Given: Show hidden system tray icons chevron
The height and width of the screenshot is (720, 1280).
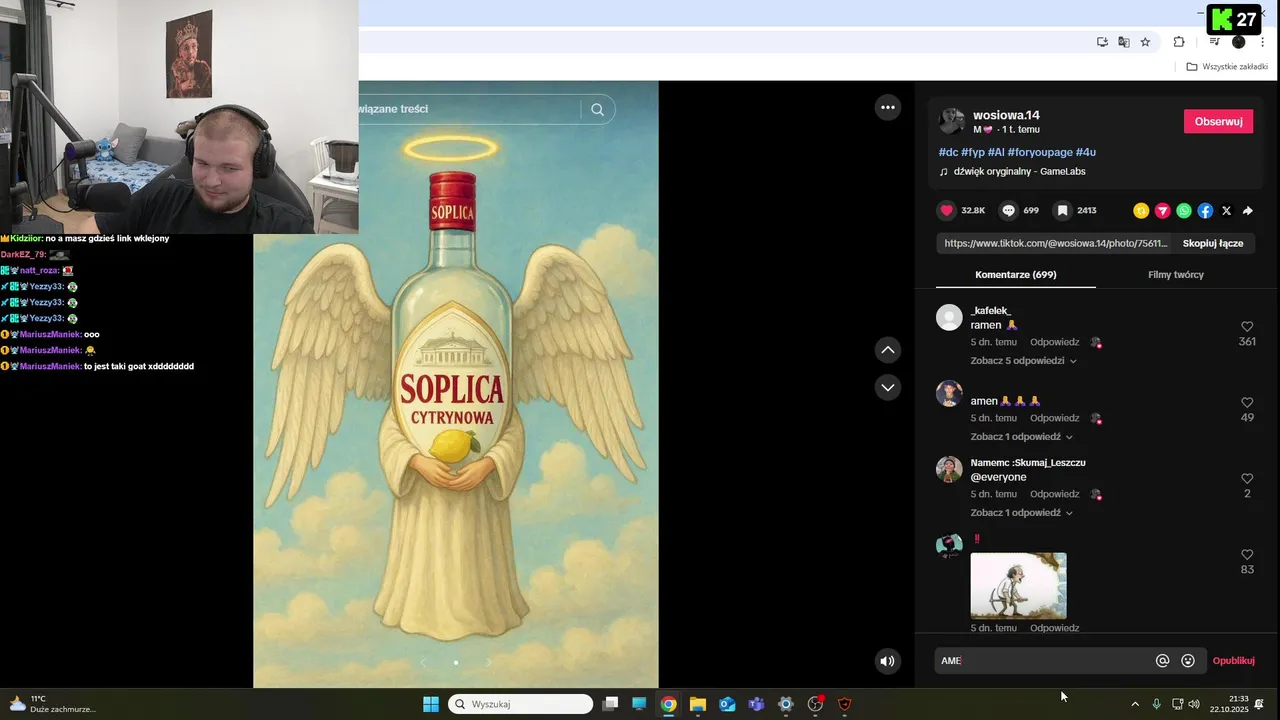Looking at the screenshot, I should 1135,704.
